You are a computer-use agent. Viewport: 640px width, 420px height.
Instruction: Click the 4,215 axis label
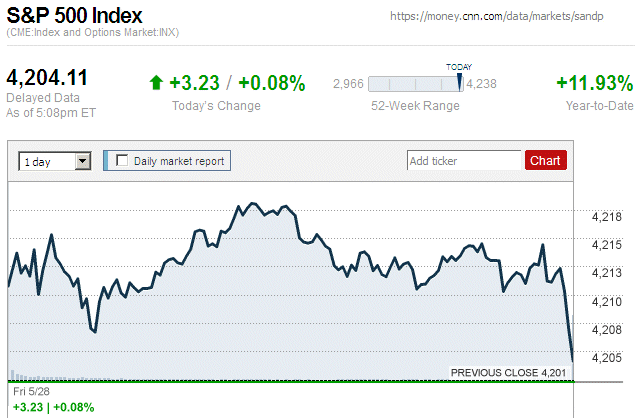click(607, 245)
